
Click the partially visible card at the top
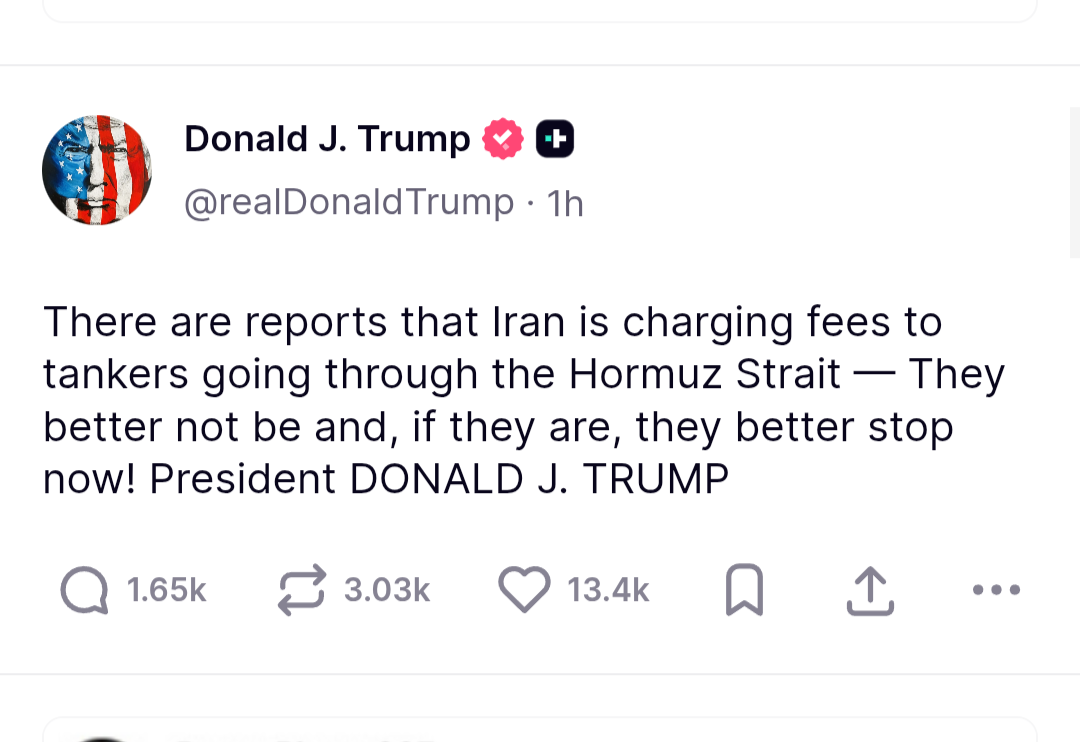tap(540, 10)
